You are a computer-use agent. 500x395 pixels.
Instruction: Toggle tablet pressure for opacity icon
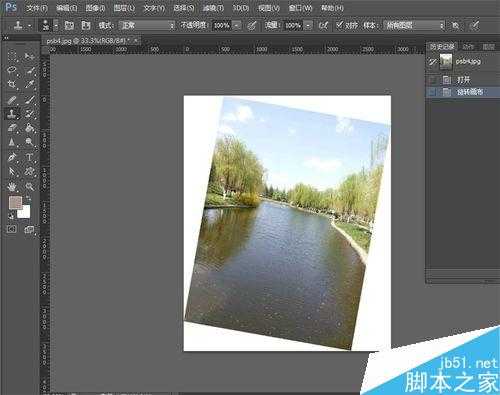[252, 26]
